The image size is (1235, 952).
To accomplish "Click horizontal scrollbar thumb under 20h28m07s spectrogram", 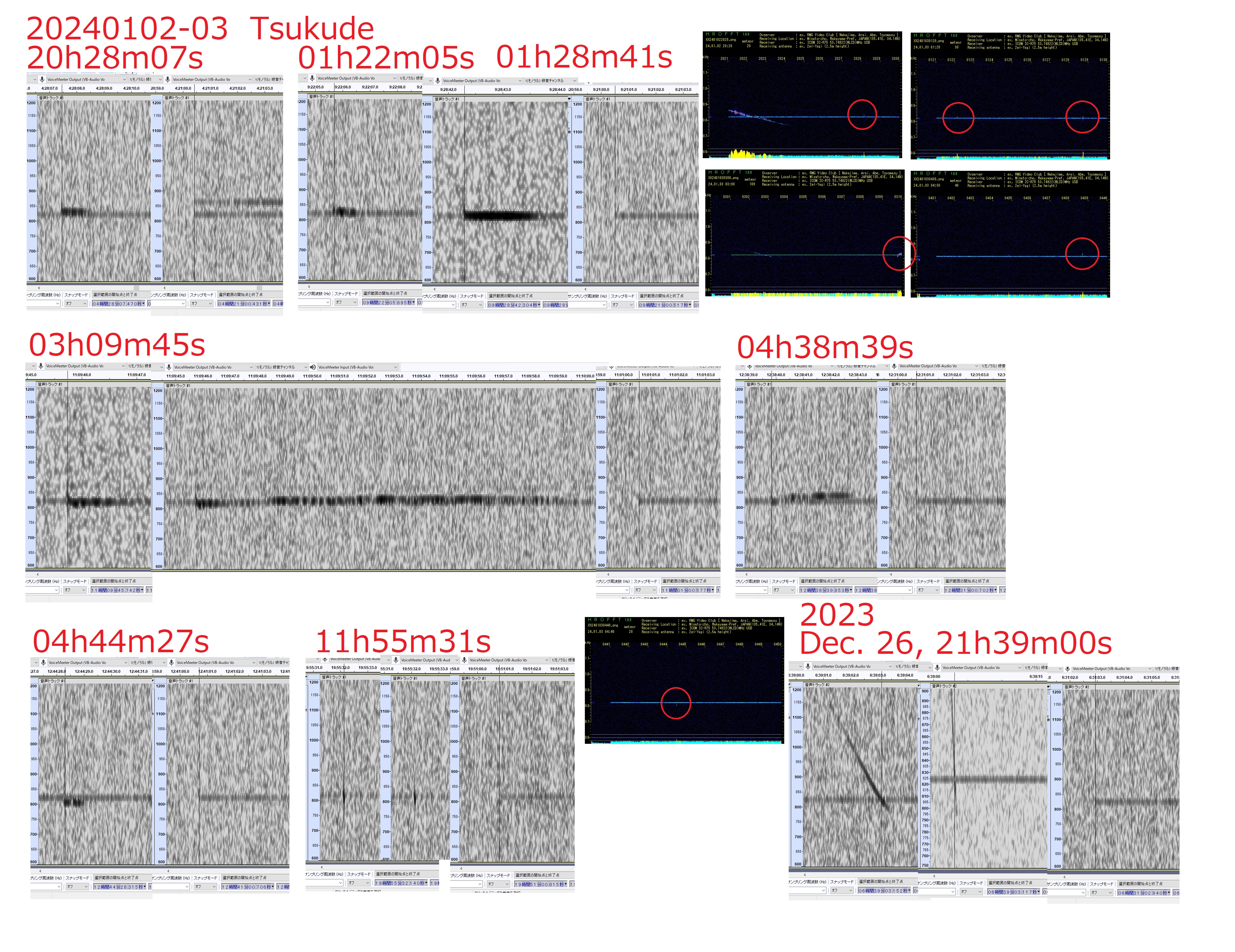I will 136,288.
